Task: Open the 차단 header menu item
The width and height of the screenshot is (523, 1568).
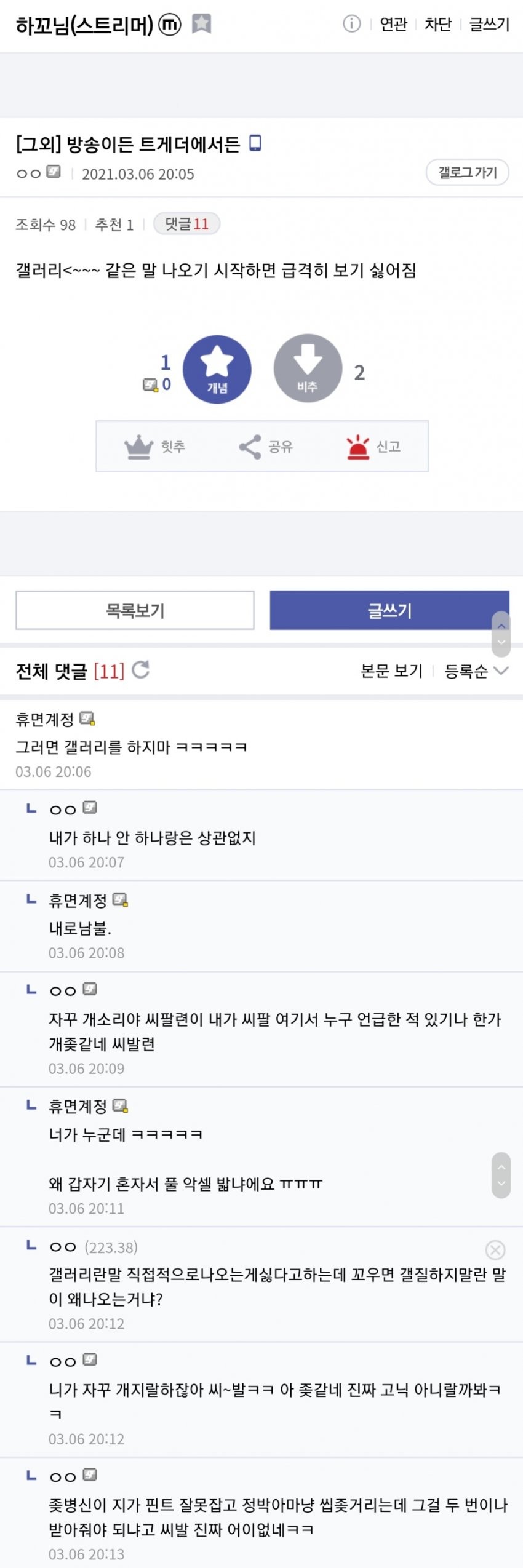Action: 438,24
